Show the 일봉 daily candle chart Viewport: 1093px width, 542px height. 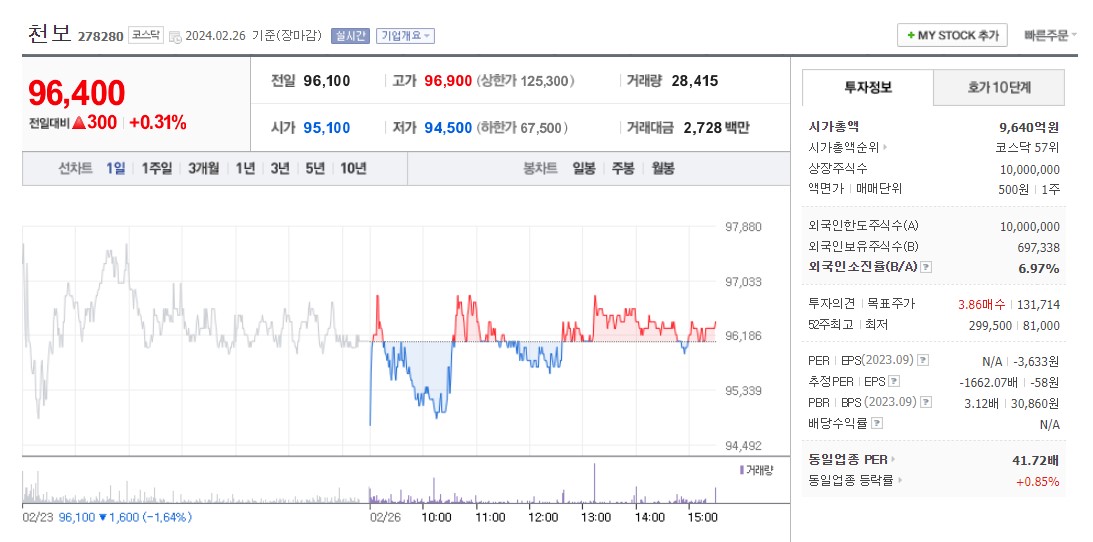583,168
